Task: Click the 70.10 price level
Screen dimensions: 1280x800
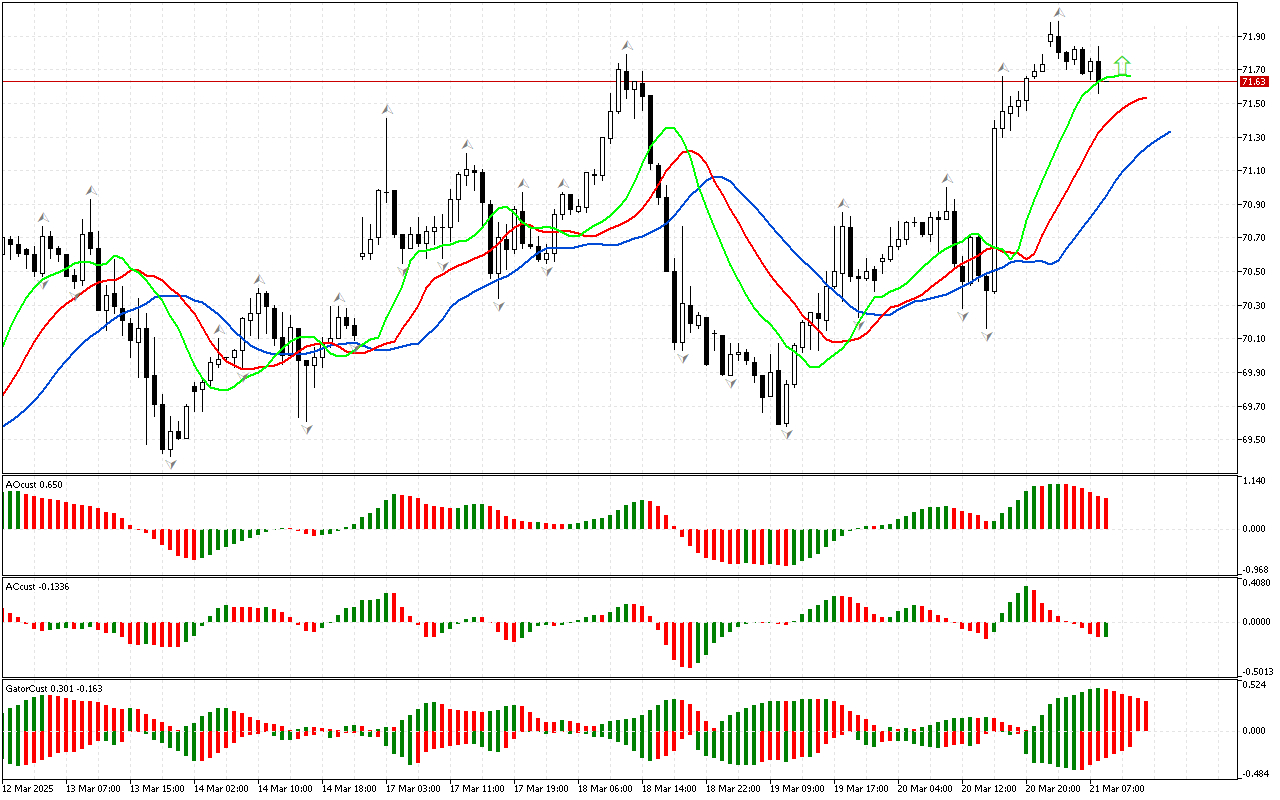Action: click(1253, 339)
